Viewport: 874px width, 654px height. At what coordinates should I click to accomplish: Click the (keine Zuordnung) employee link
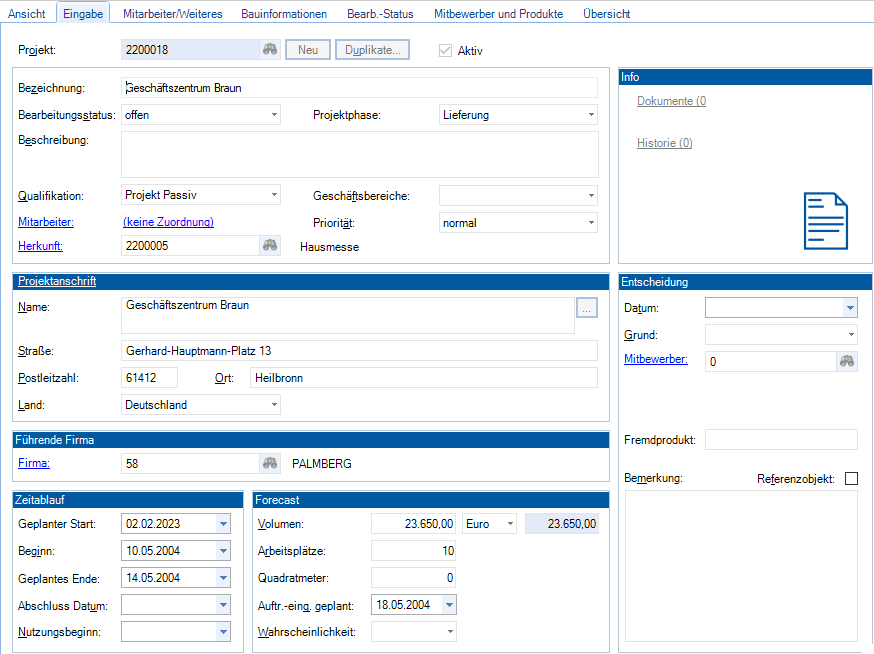[168, 222]
